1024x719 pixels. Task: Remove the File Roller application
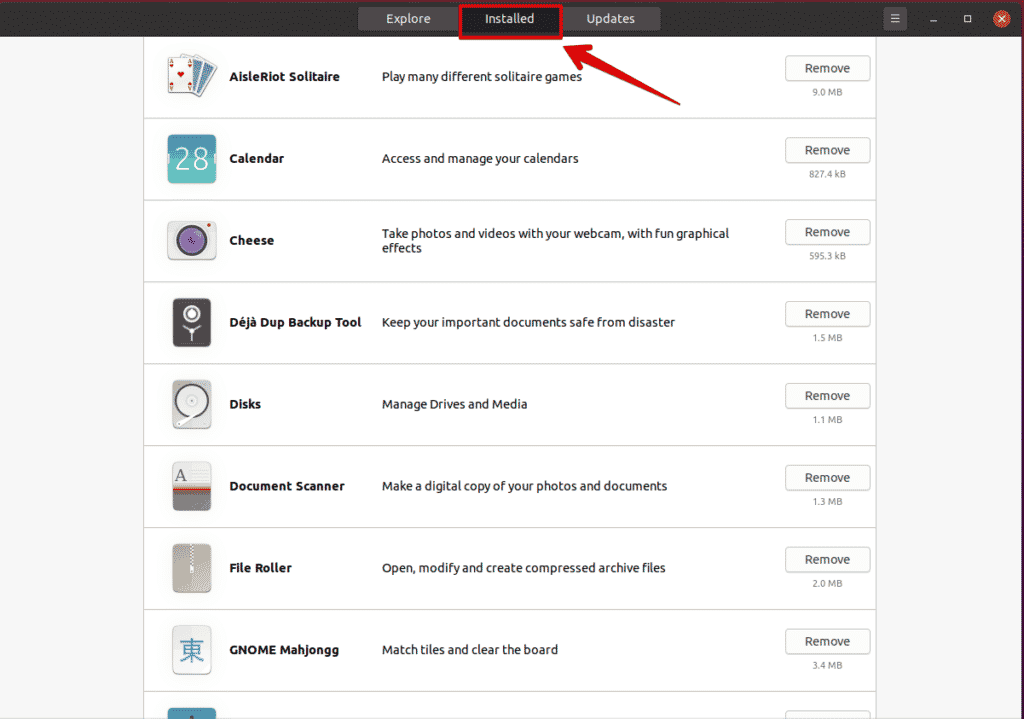827,559
